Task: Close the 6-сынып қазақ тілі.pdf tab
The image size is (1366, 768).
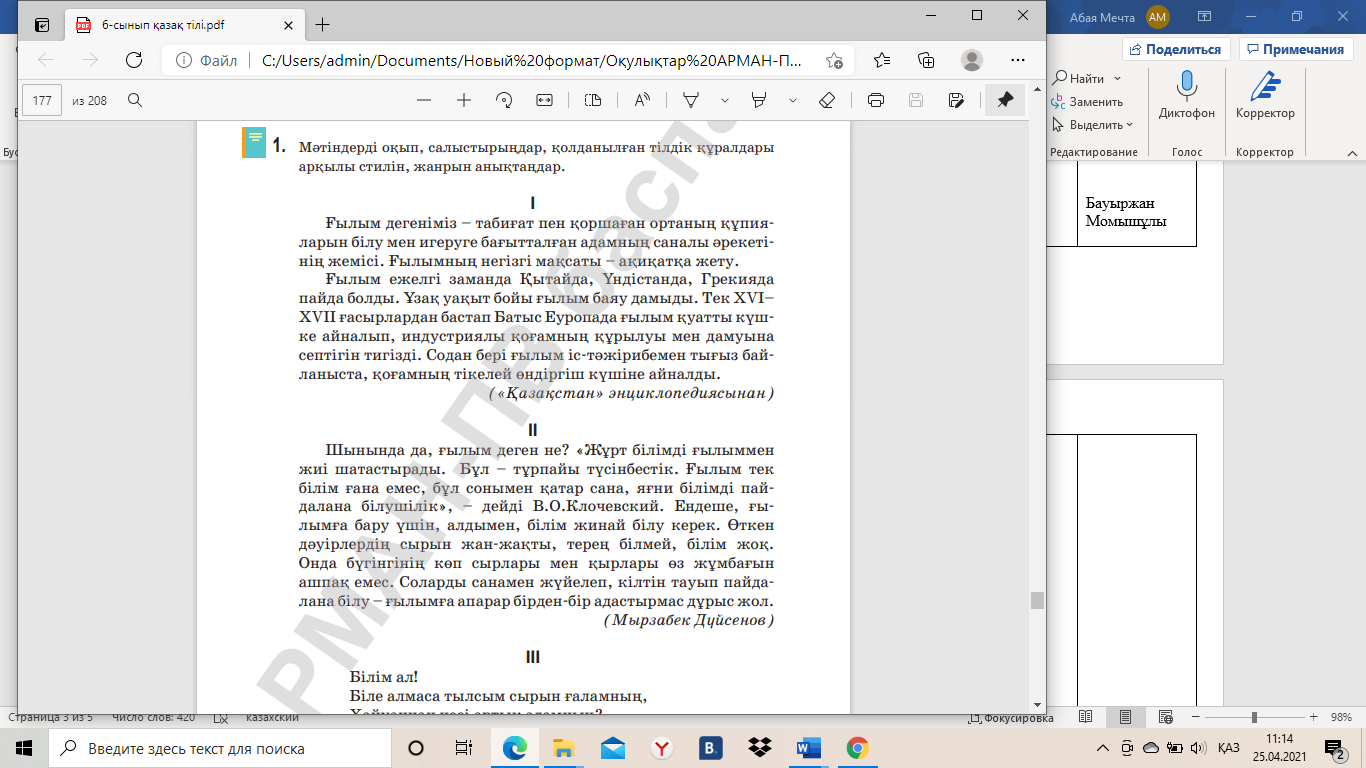Action: coord(291,25)
